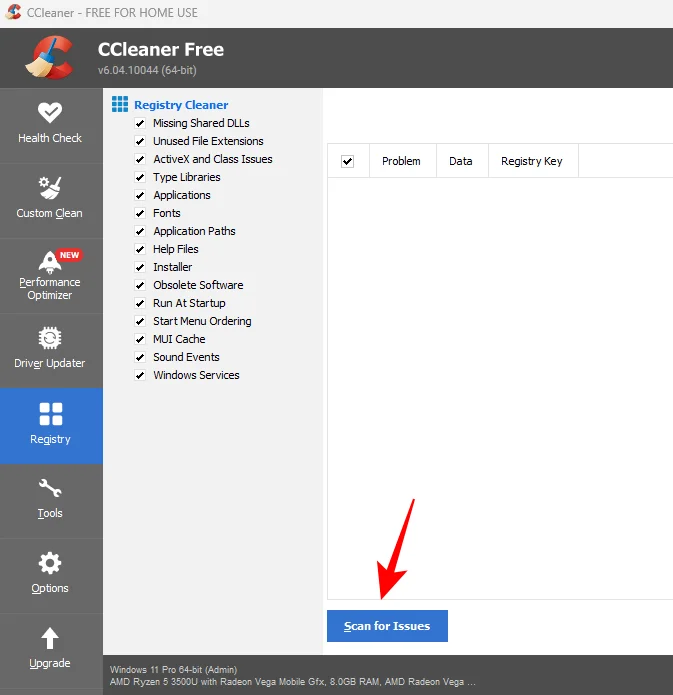This screenshot has height=695, width=673.
Task: Uncheck the Windows Services option
Action: click(x=140, y=375)
